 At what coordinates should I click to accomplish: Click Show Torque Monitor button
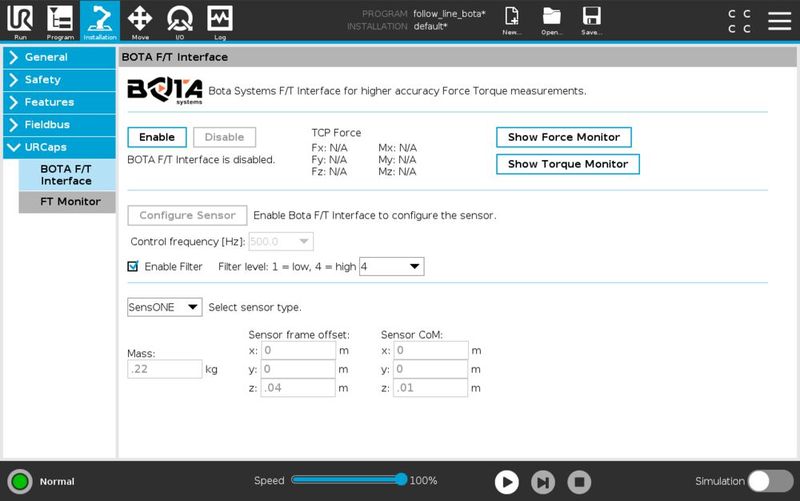pos(568,164)
